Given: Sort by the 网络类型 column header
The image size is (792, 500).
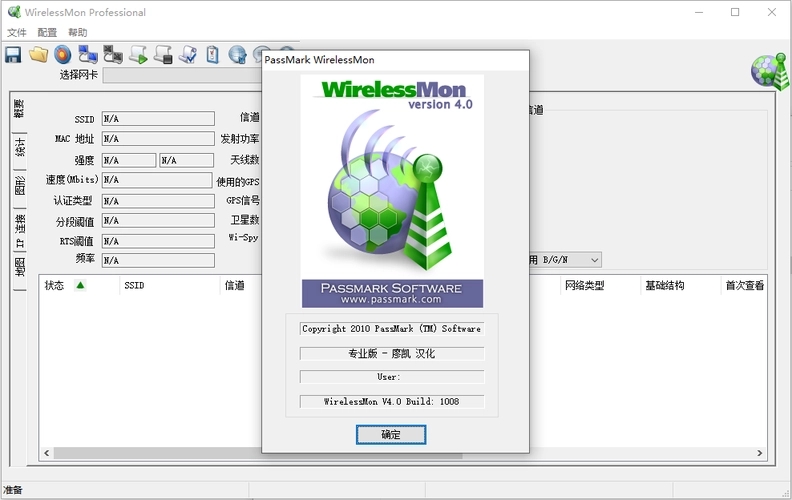Looking at the screenshot, I should click(600, 285).
